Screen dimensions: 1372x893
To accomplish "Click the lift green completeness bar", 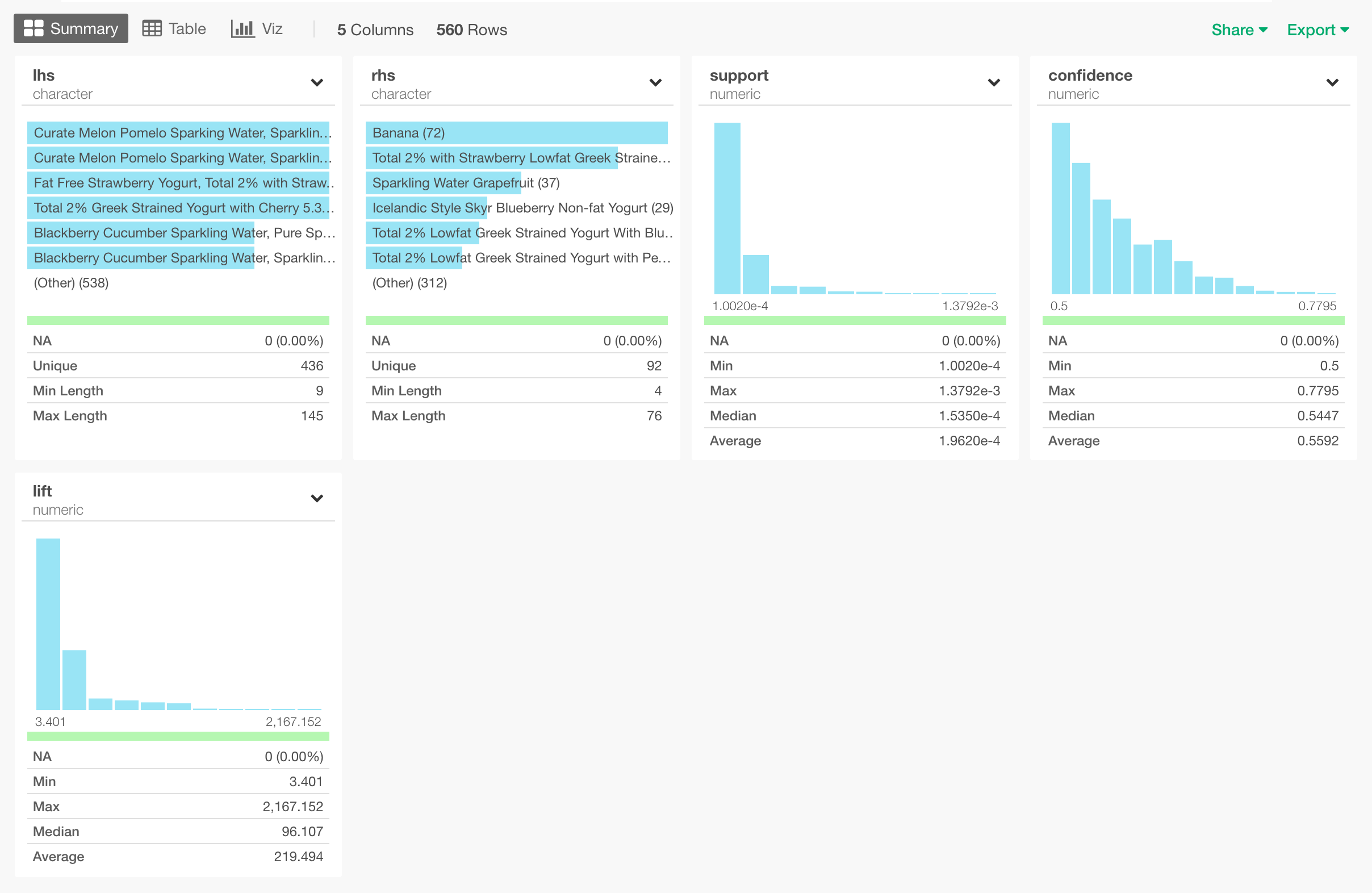I will (178, 736).
